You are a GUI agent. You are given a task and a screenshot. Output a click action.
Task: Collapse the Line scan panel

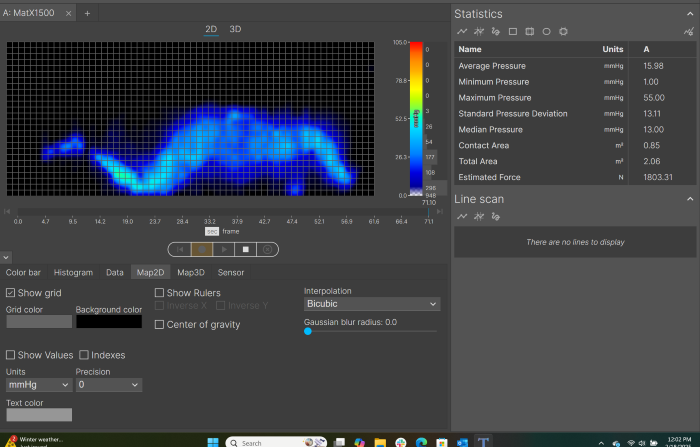690,199
